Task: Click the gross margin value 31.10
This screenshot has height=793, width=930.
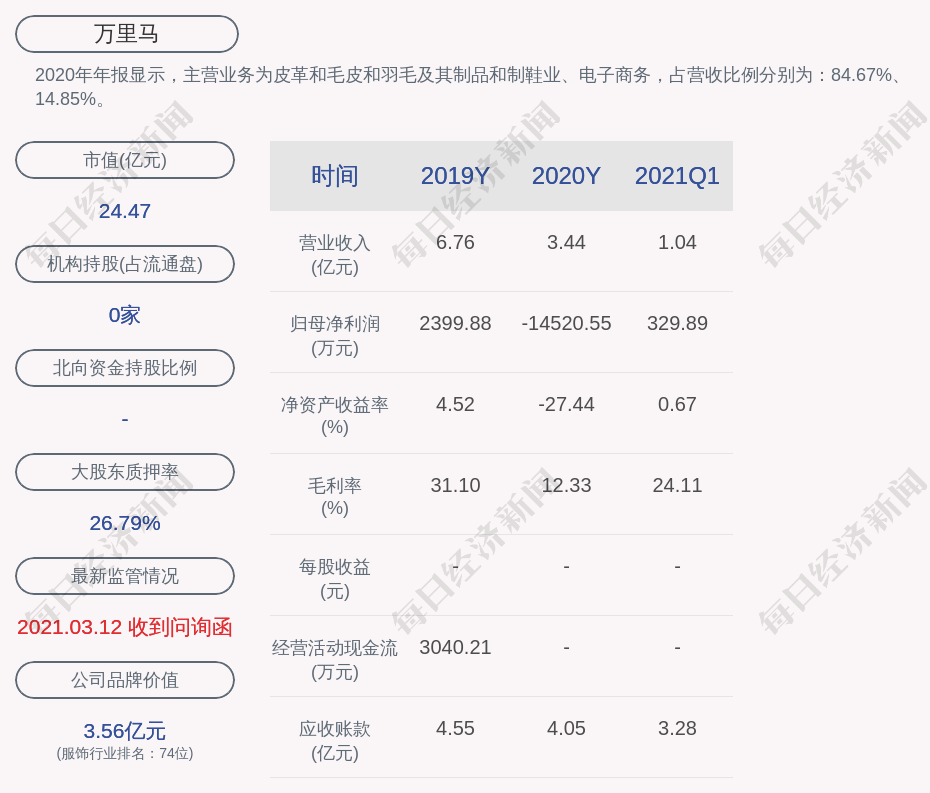Action: click(455, 485)
